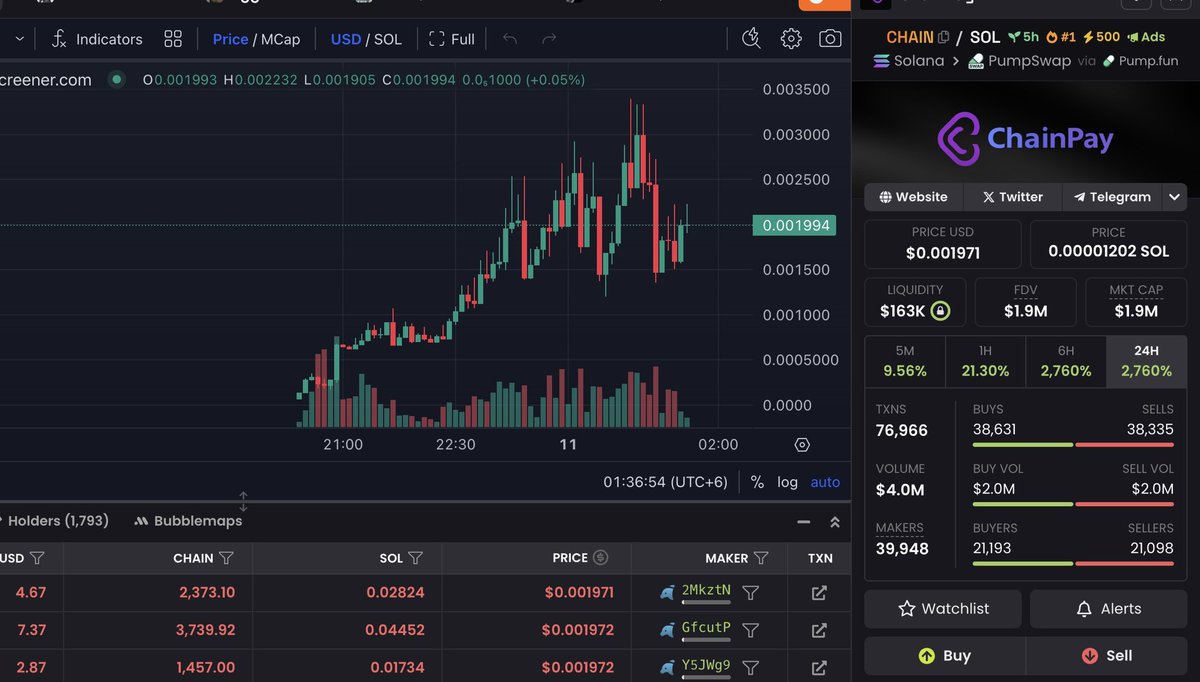Screen dimensions: 1200x682
Task: Open maker 2MkztN
Action: pos(706,591)
